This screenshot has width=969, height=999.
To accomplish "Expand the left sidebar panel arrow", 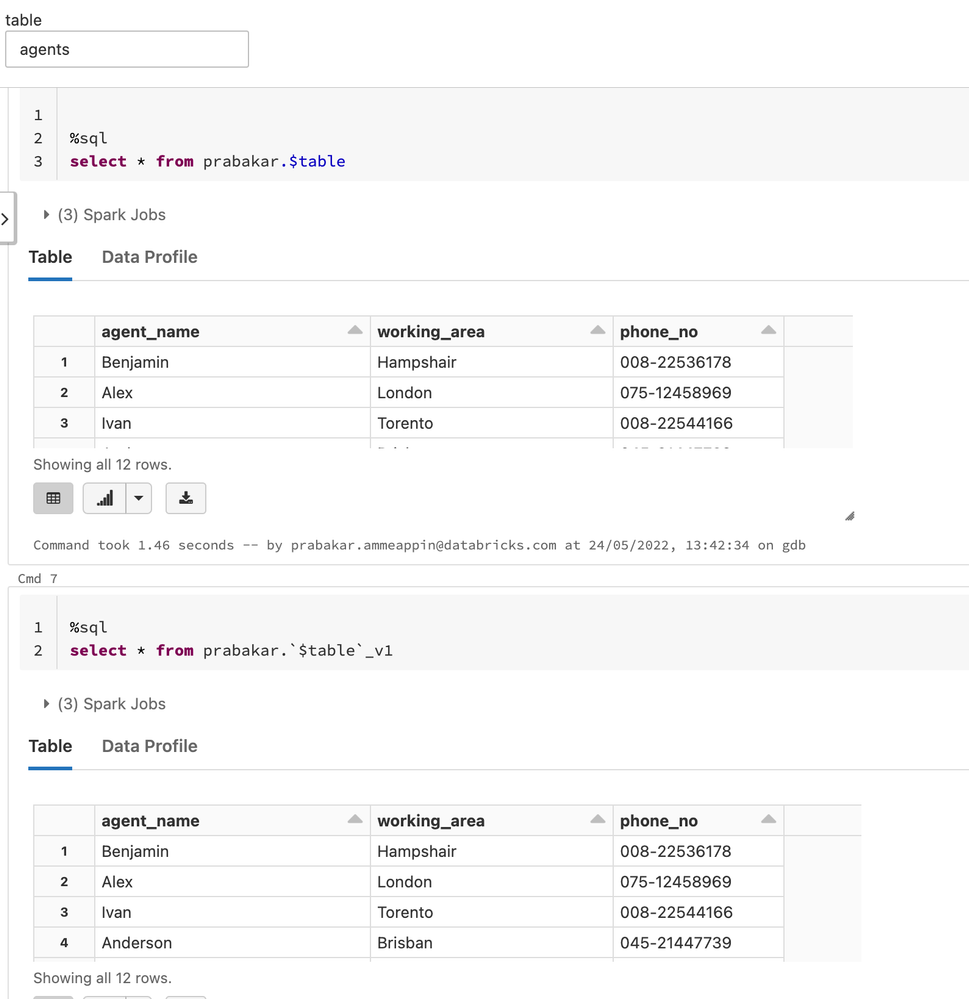I will 5,218.
